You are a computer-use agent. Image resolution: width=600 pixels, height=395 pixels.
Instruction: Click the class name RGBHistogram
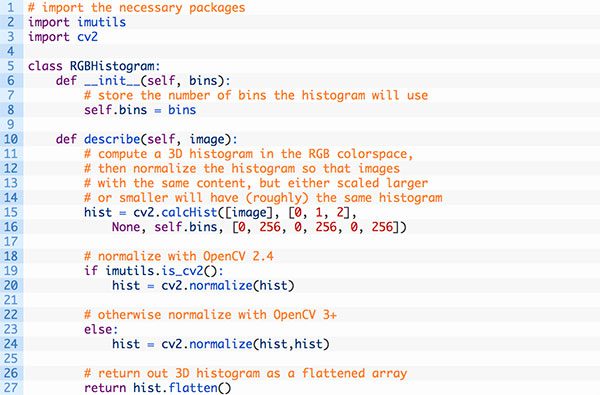112,66
